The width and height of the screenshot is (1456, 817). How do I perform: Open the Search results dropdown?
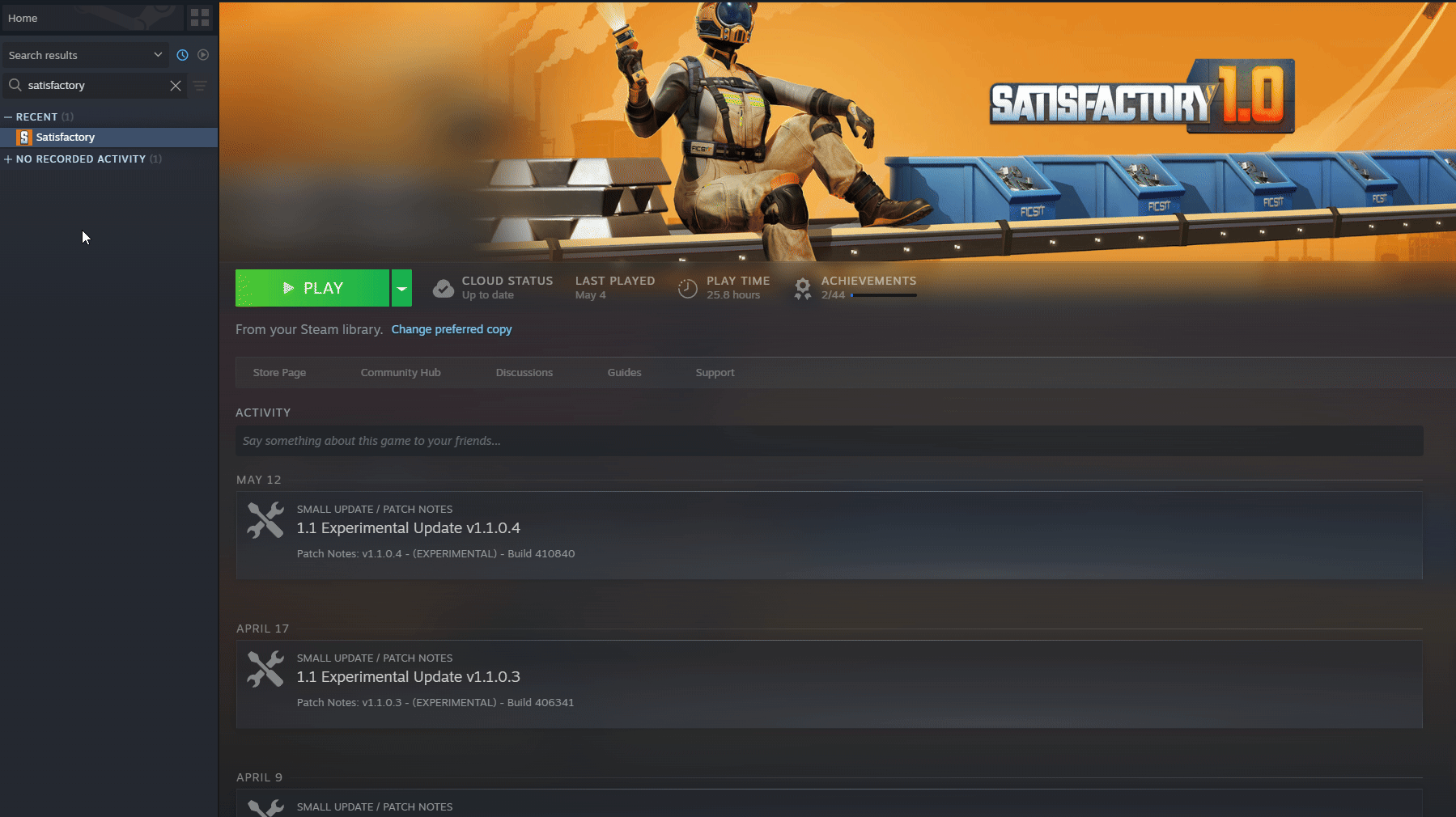click(x=85, y=55)
